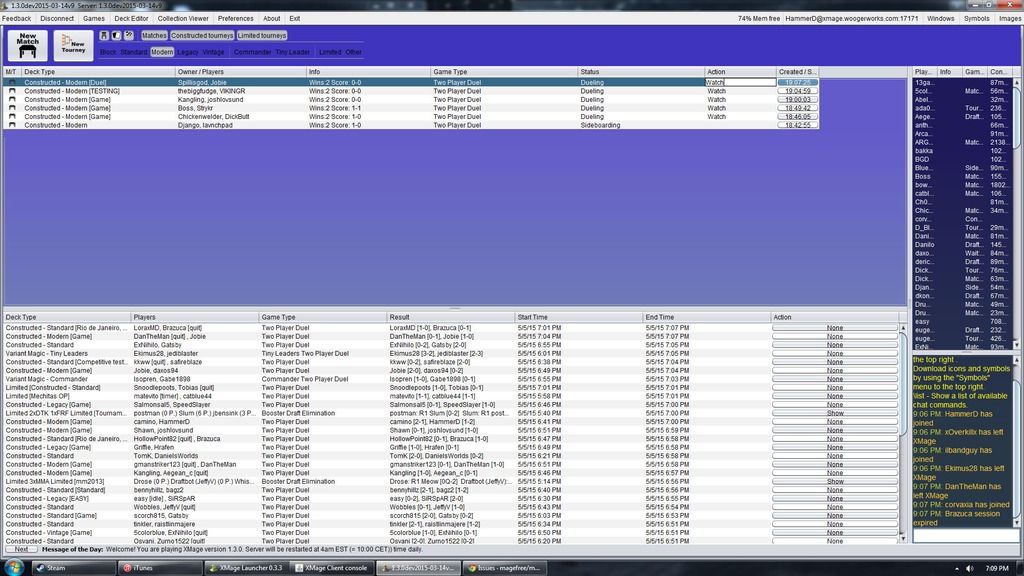This screenshot has width=1024, height=576.
Task: Sort completed matches by Start Time header
Action: tap(538, 317)
